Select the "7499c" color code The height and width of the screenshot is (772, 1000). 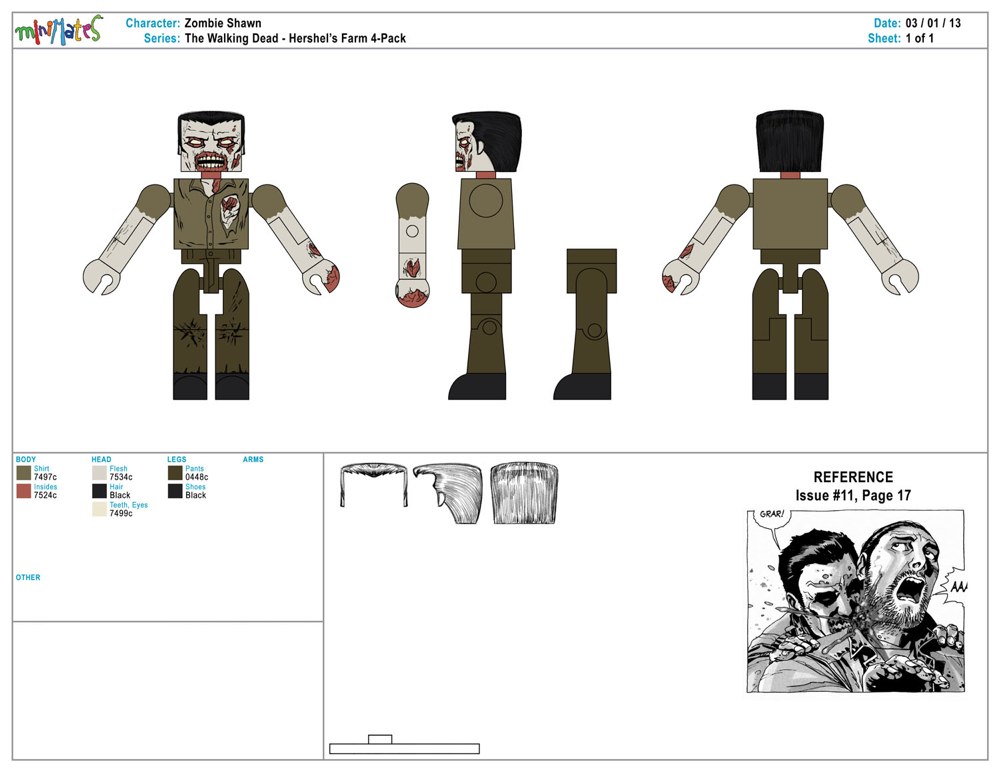click(121, 513)
